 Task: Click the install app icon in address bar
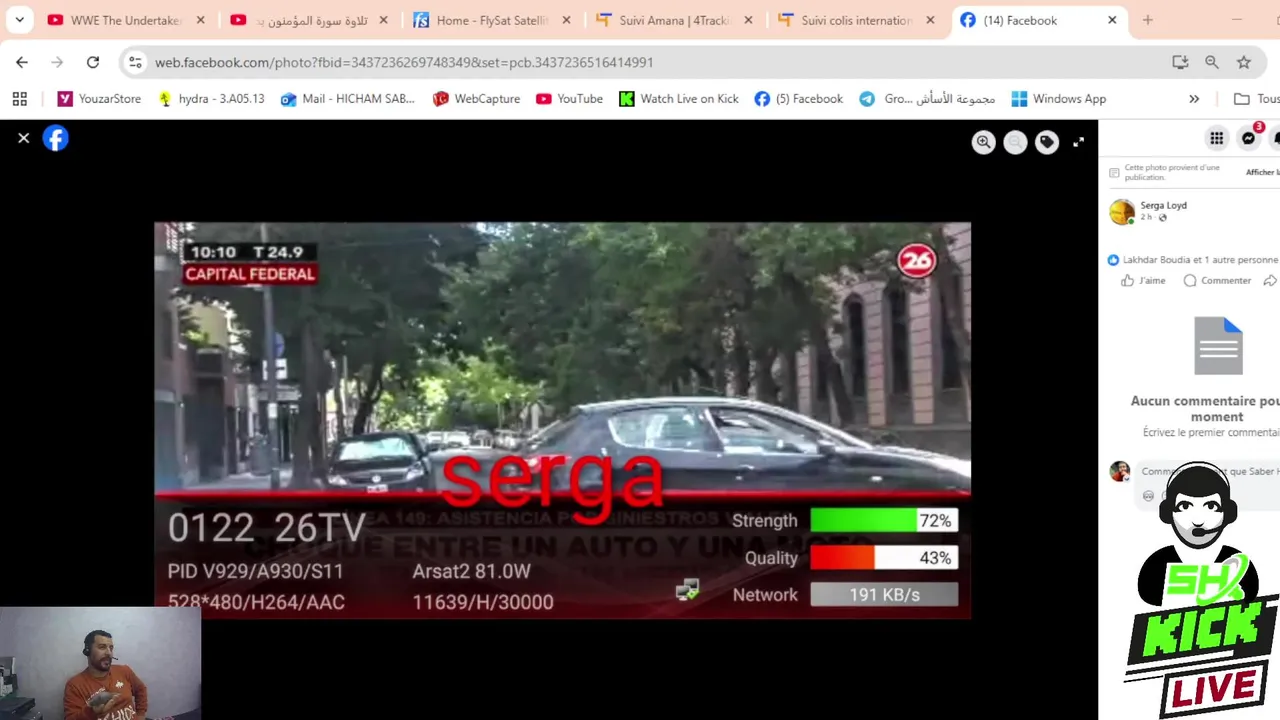click(x=1180, y=62)
